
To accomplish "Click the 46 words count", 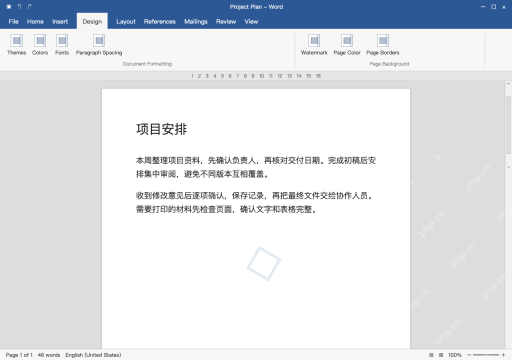I will [49, 355].
